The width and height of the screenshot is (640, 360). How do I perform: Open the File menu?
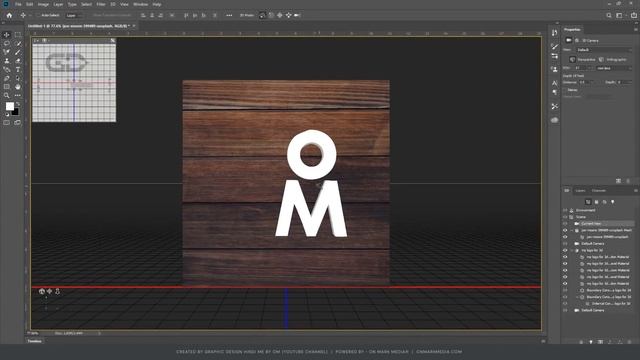pyautogui.click(x=18, y=4)
